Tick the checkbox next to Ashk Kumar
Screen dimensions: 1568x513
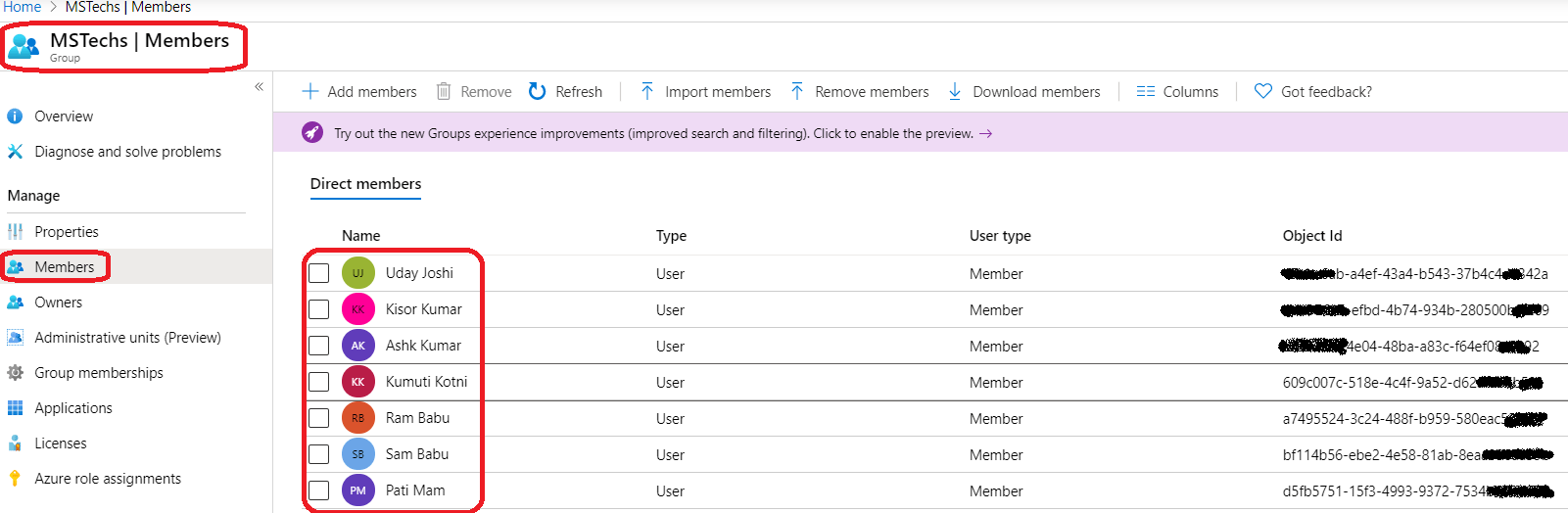319,346
